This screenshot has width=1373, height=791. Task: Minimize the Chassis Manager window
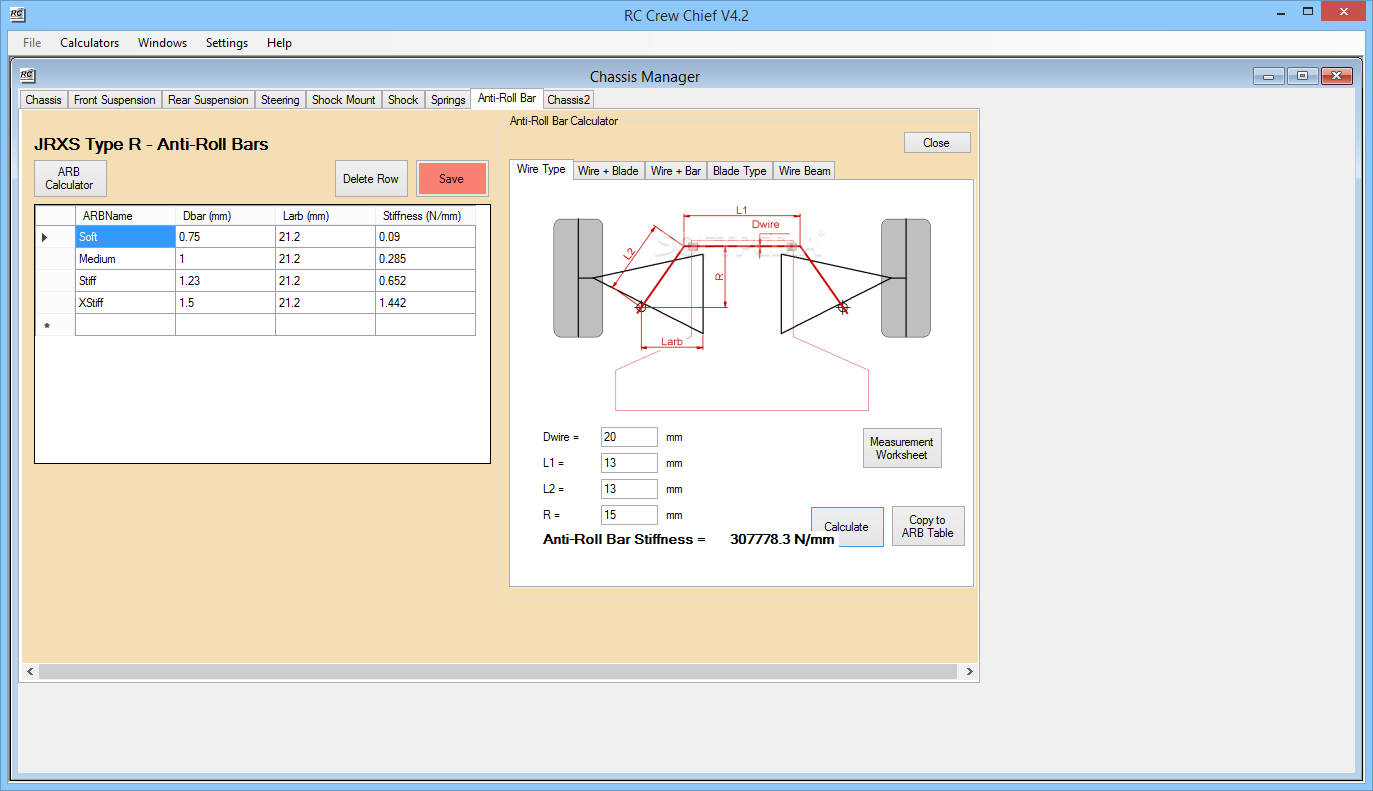(1268, 76)
